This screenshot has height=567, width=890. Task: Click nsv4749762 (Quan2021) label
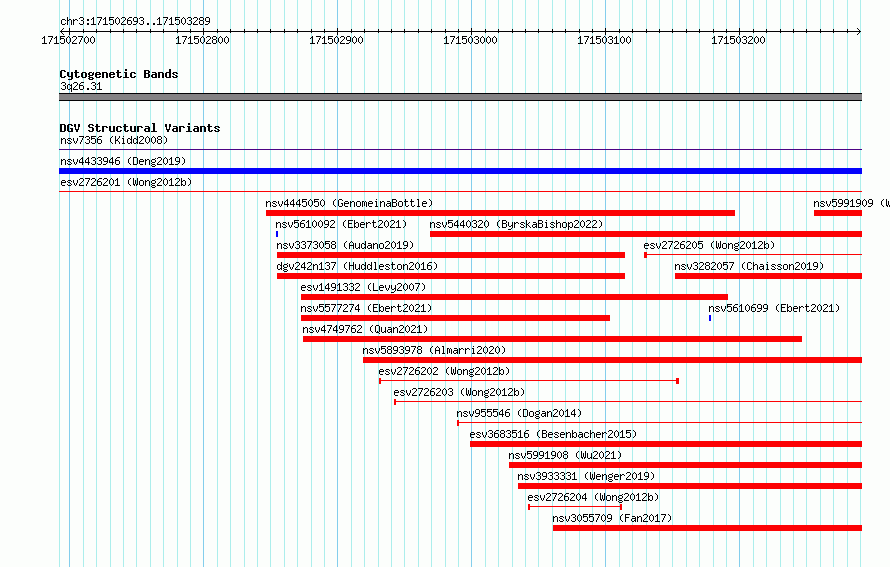pos(365,329)
